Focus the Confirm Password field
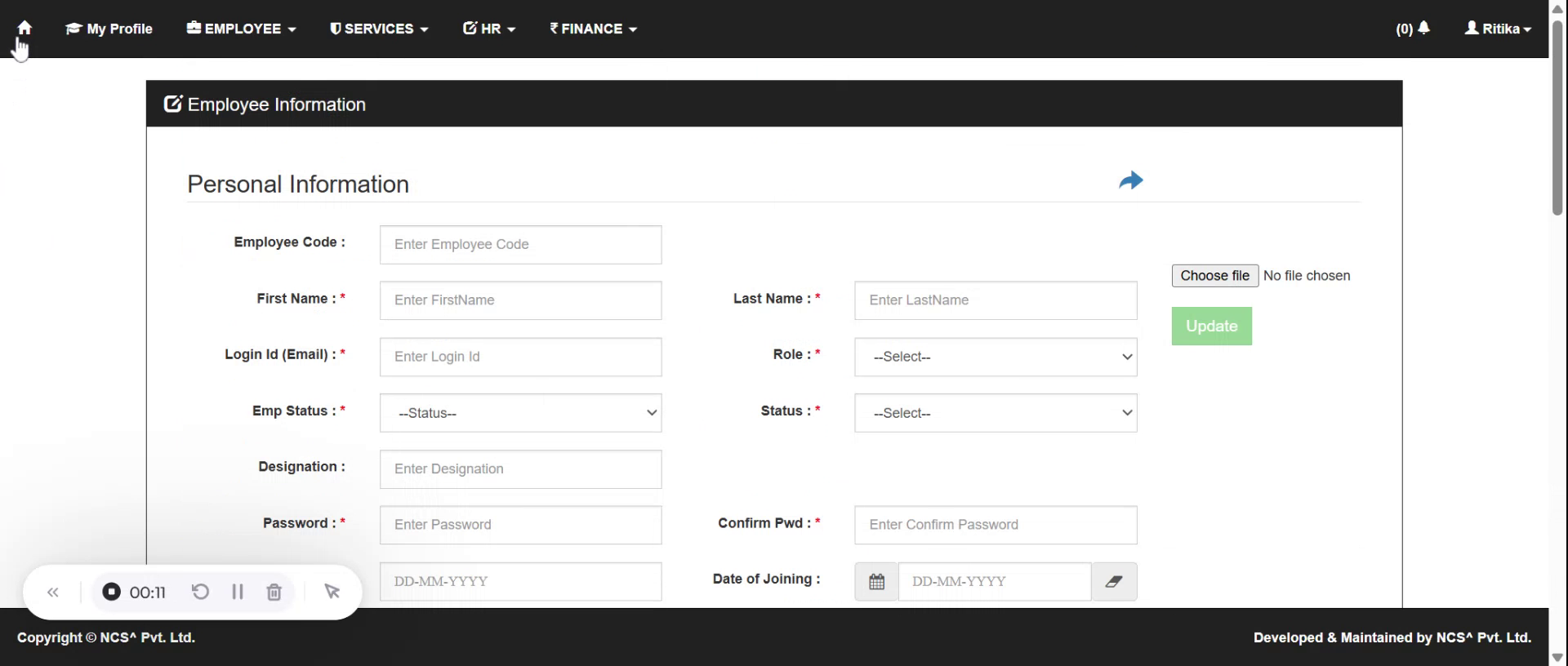The width and height of the screenshot is (1568, 666). click(996, 525)
